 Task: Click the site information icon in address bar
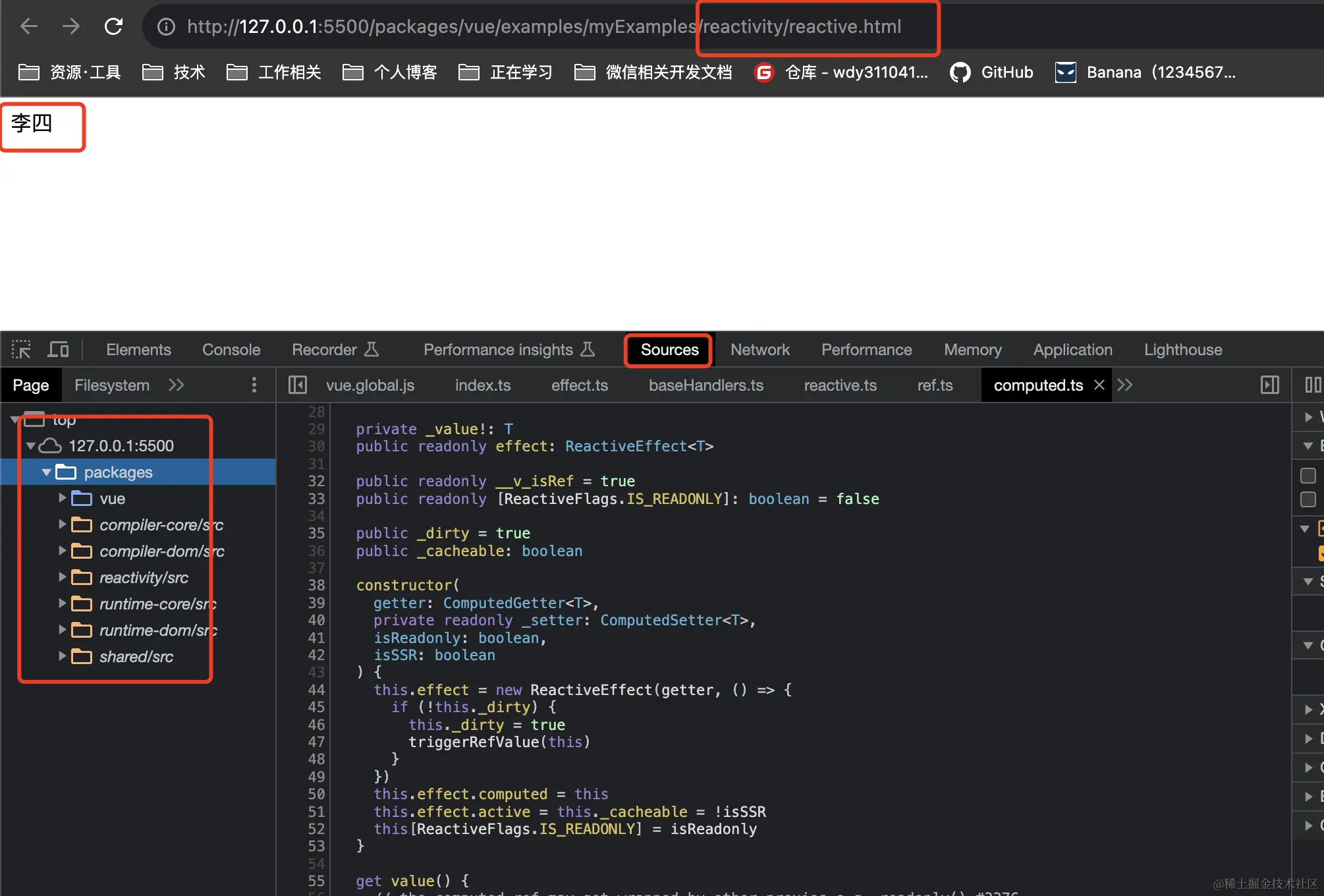166,26
